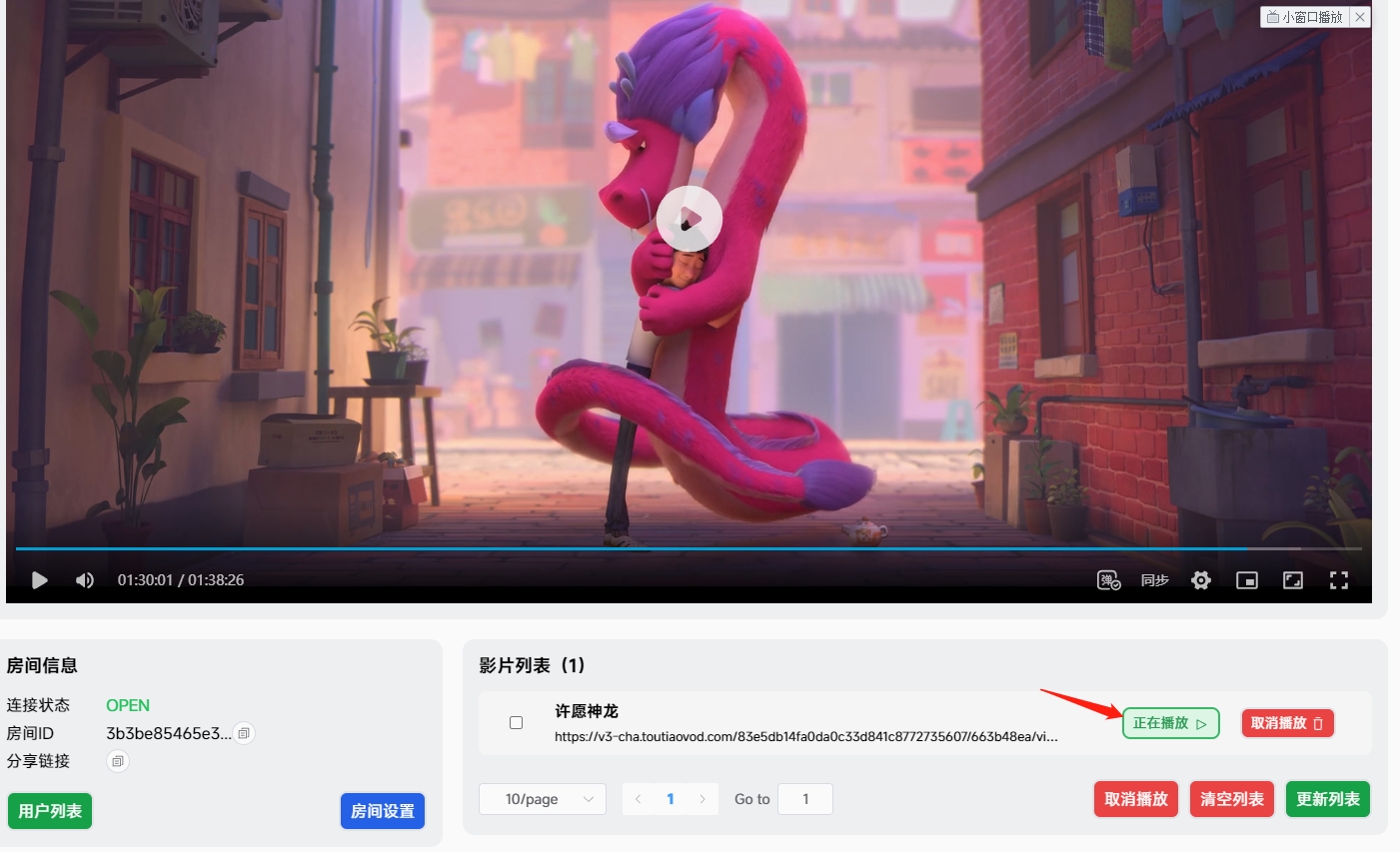Click 取消播放 in the 许愿神龙 row
The width and height of the screenshot is (1400, 852).
point(1287,723)
